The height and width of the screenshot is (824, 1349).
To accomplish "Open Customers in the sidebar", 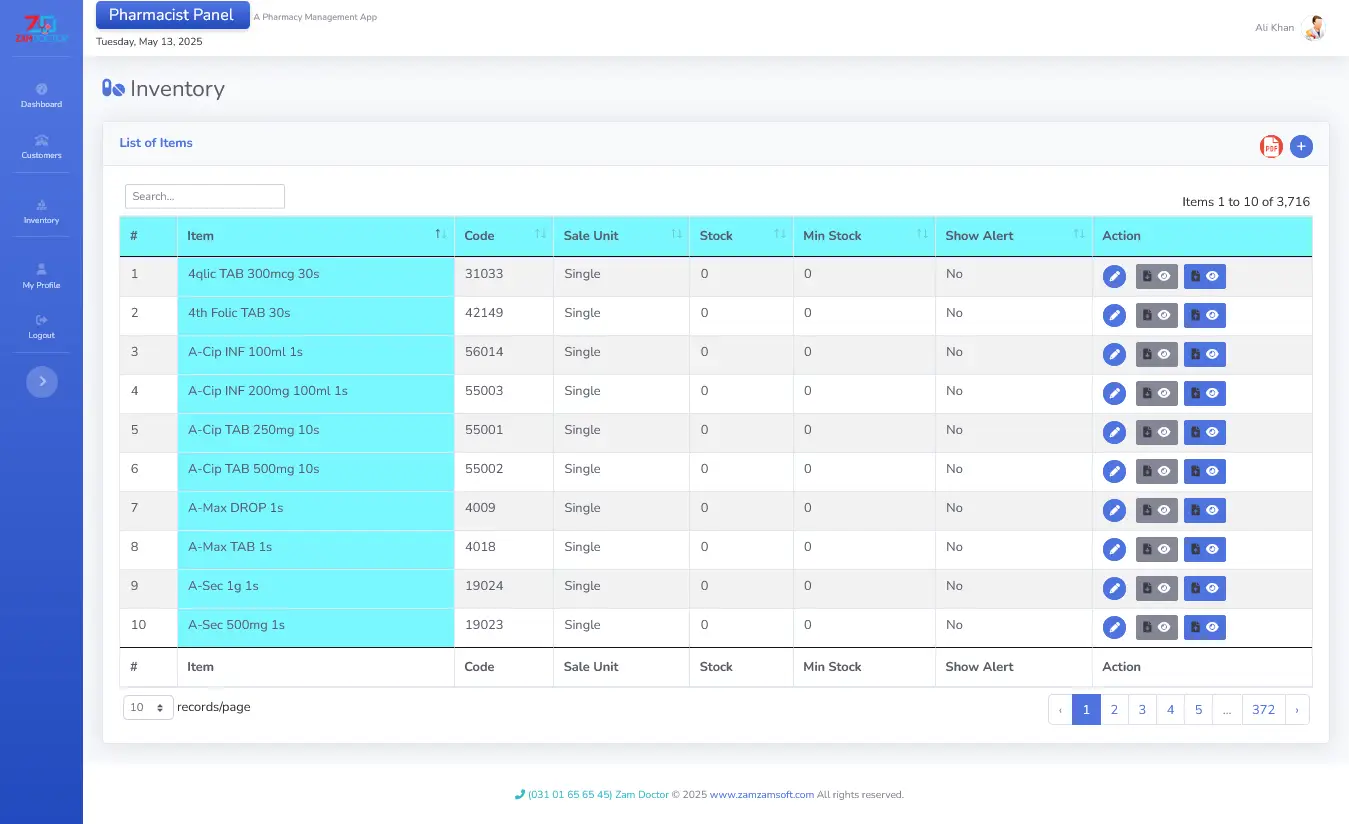I will pos(41,147).
